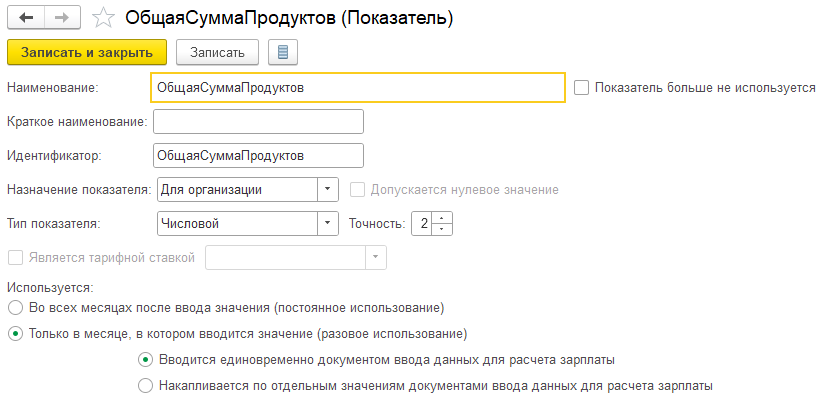This screenshot has height=420, width=832.
Task: Select 'Только в месяце' one-time use option
Action: pos(14,333)
